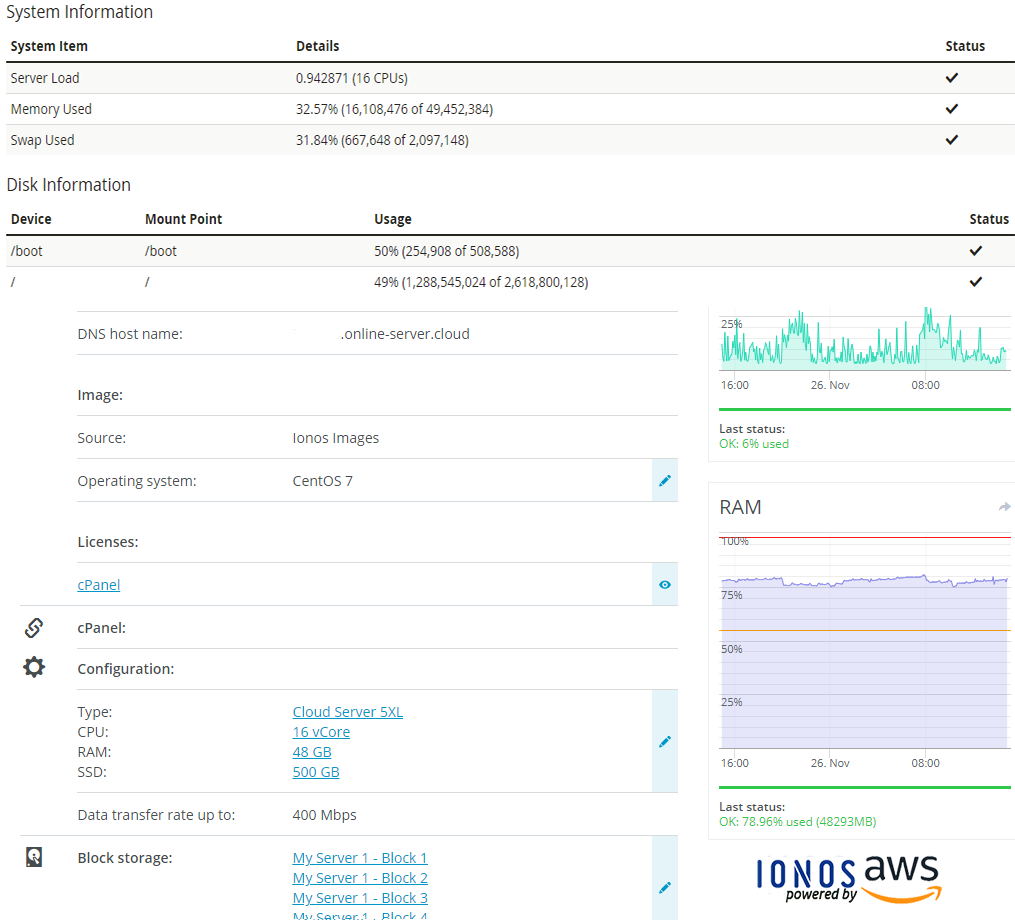
Task: Open My Server 1 - Block 1
Action: coord(360,858)
